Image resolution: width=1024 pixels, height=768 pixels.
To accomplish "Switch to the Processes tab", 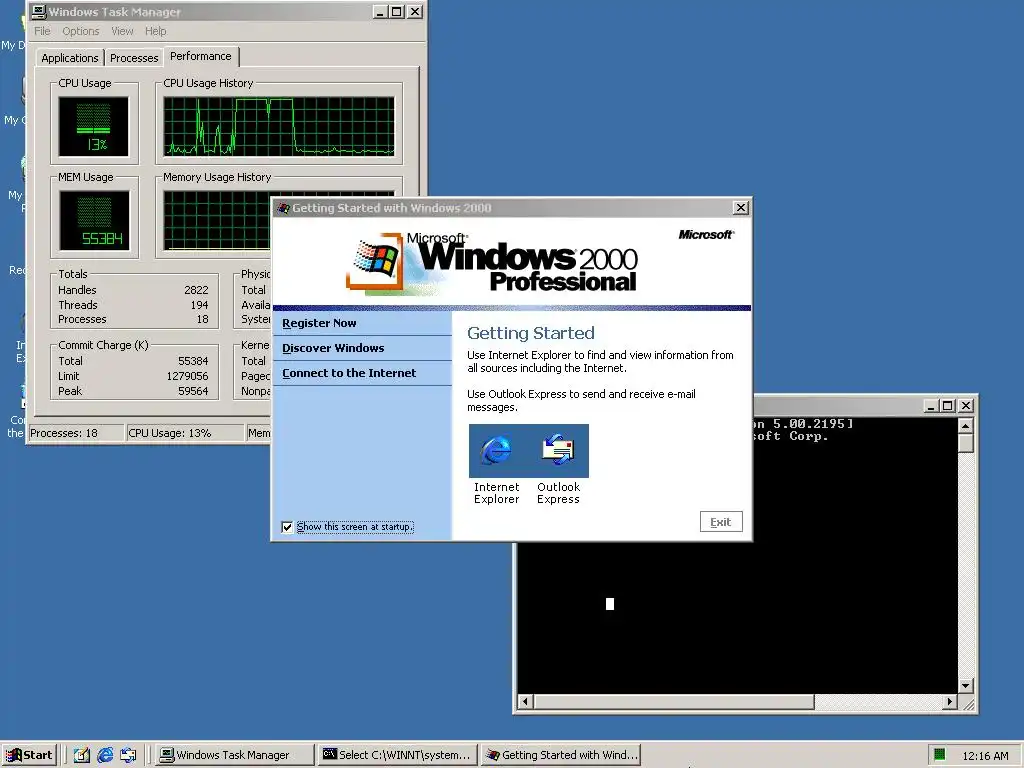I will point(134,58).
